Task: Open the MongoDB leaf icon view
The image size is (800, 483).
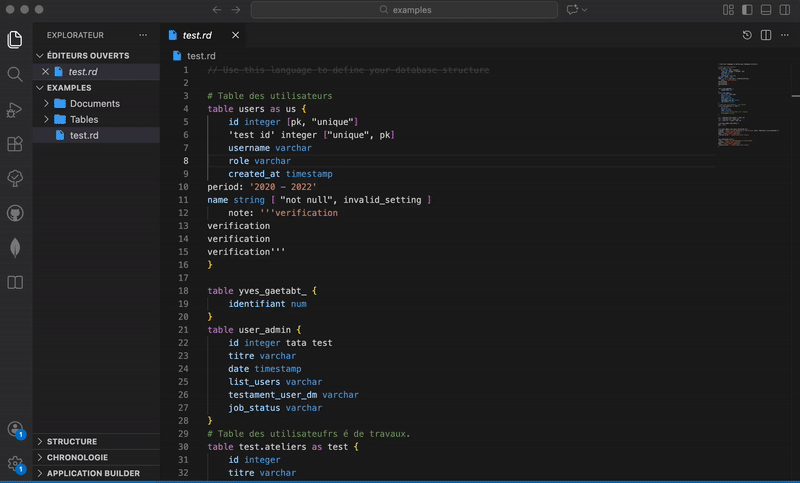Action: coord(15,247)
